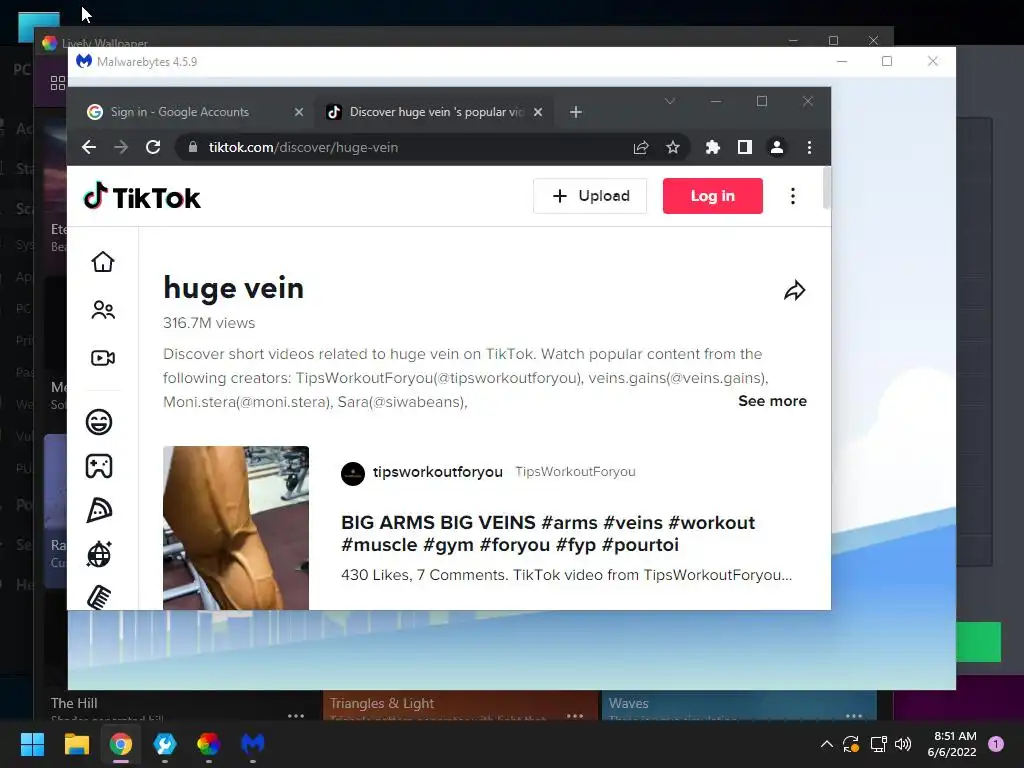Image resolution: width=1024 pixels, height=768 pixels.
Task: Open Chrome Extensions puzzle icon
Action: [712, 148]
